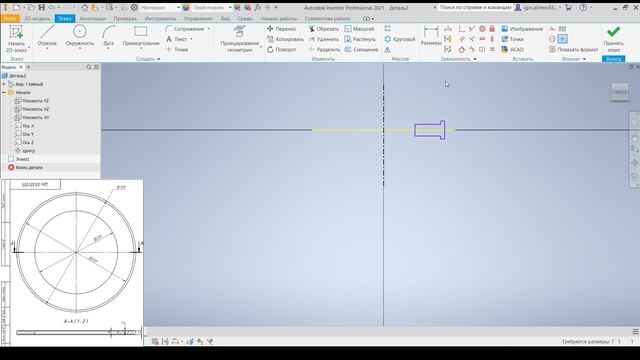This screenshot has height=360, width=640.
Task: Select the Сопряжение (Fillet) tool
Action: (185, 29)
